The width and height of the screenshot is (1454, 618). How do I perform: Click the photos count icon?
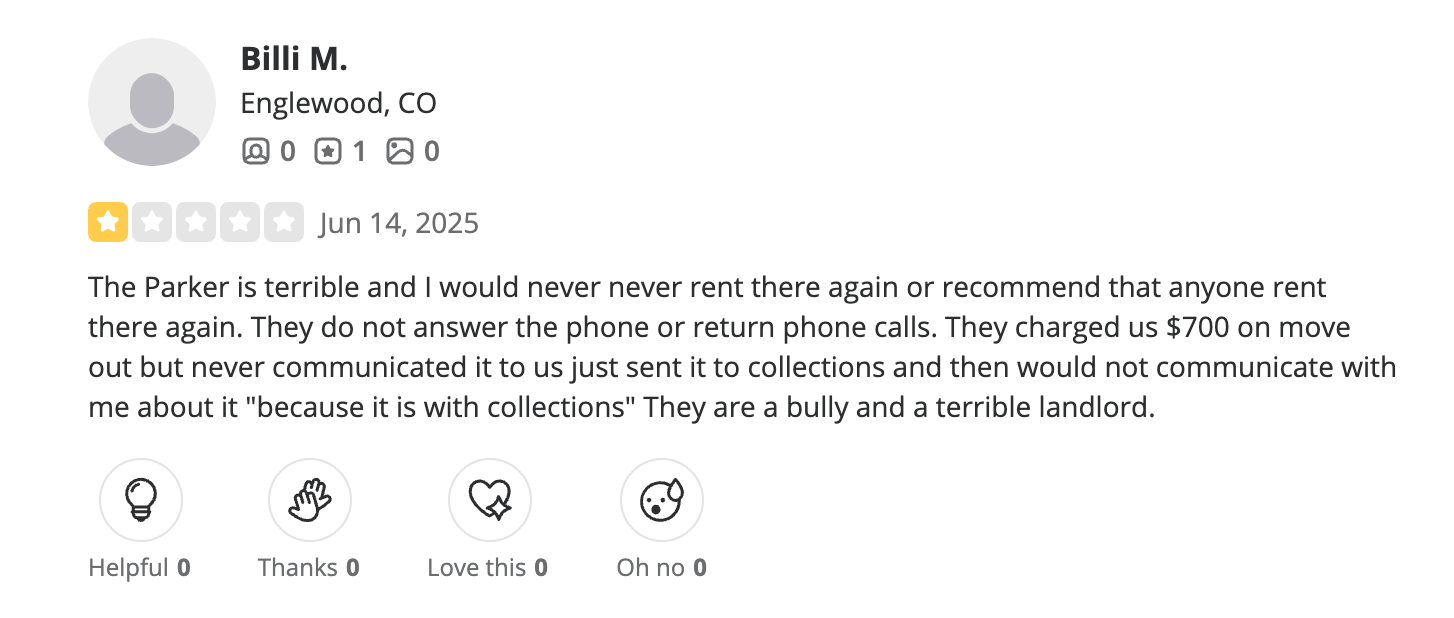coord(400,151)
